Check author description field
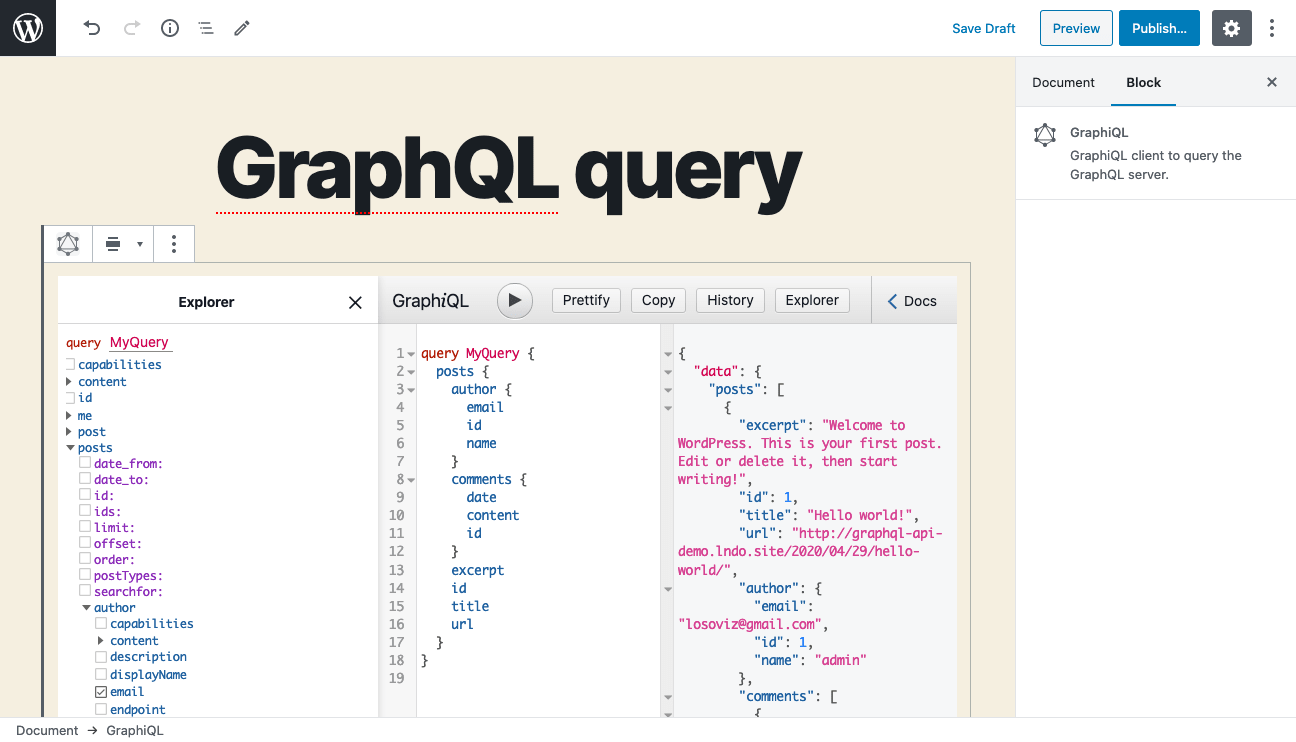 click(101, 657)
